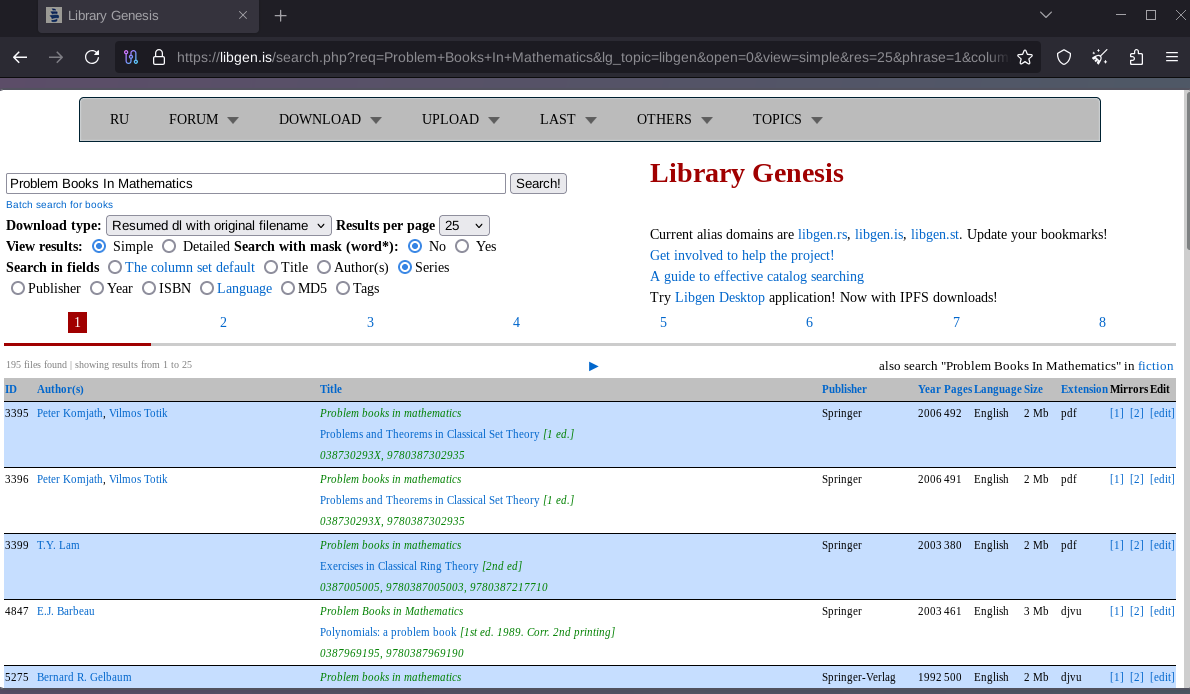Open the libgen.rs alias link
1190x694 pixels.
pos(822,235)
